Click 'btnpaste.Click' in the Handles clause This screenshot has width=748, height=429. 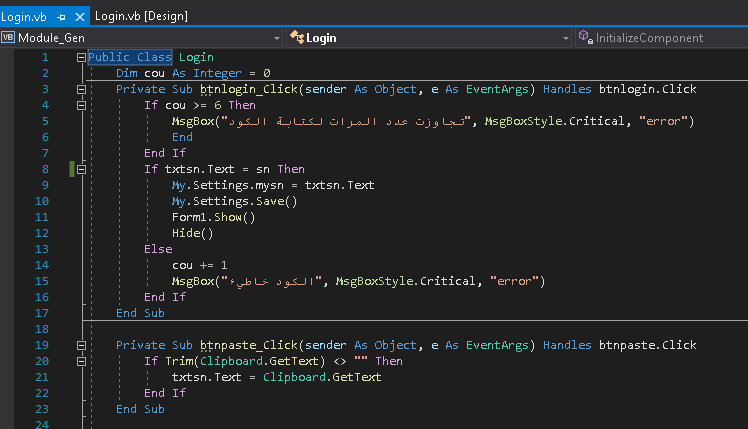pyautogui.click(x=647, y=345)
